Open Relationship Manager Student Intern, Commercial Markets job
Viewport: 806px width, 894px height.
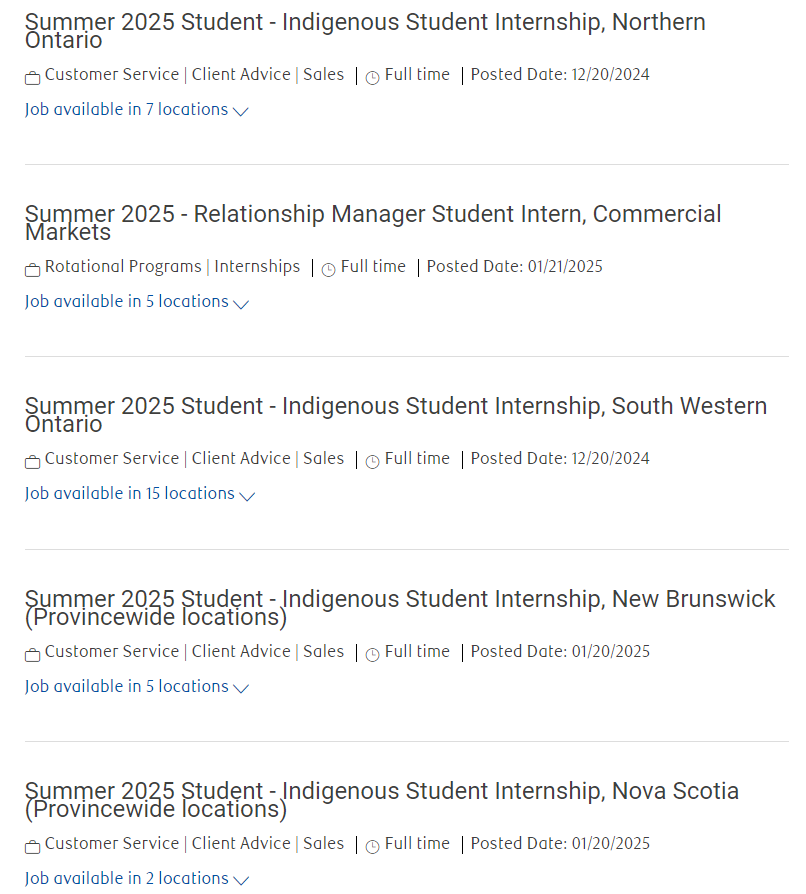[x=373, y=223]
